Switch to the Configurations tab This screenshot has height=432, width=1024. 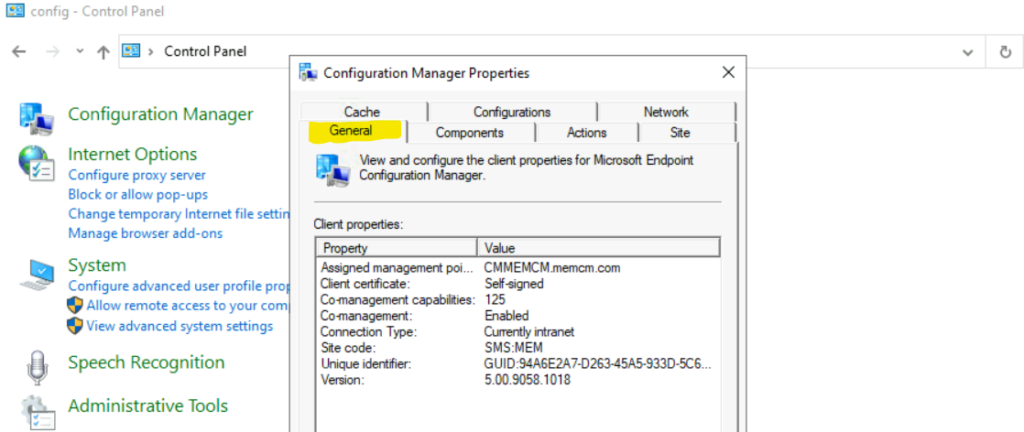512,112
